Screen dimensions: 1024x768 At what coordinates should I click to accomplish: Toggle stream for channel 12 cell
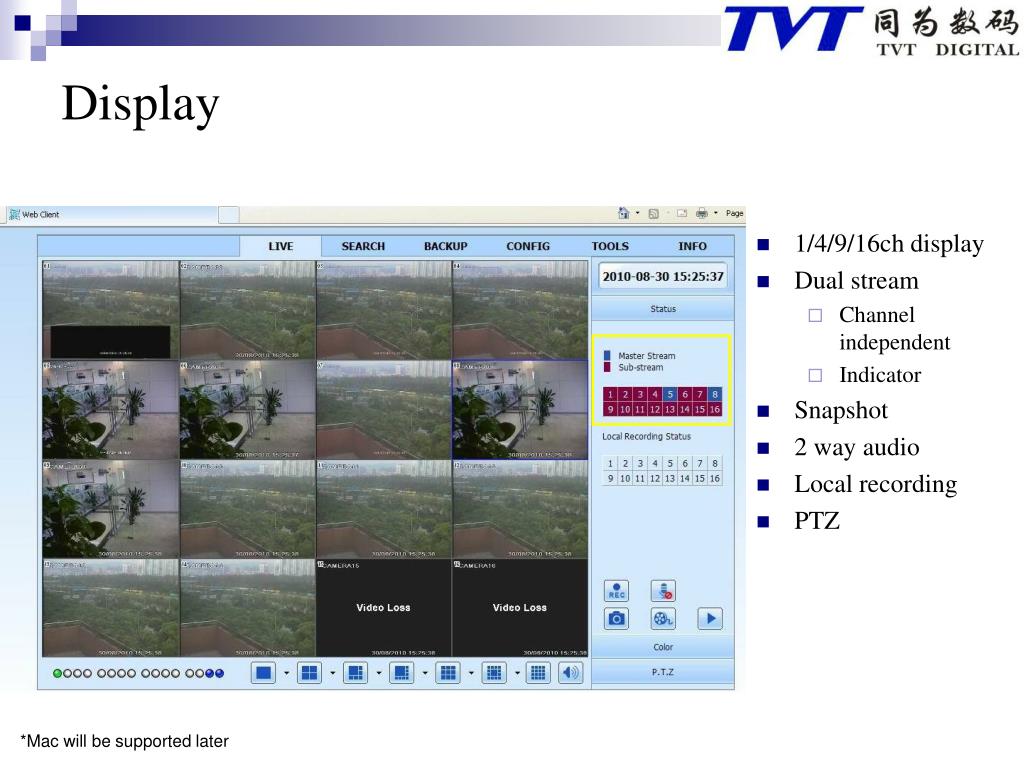click(655, 409)
